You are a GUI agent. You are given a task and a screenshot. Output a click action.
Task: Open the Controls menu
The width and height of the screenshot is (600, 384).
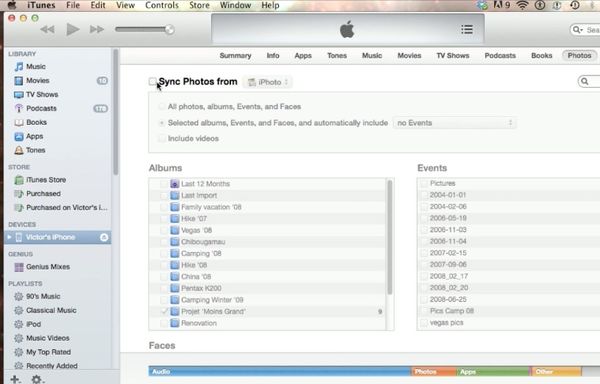(162, 5)
